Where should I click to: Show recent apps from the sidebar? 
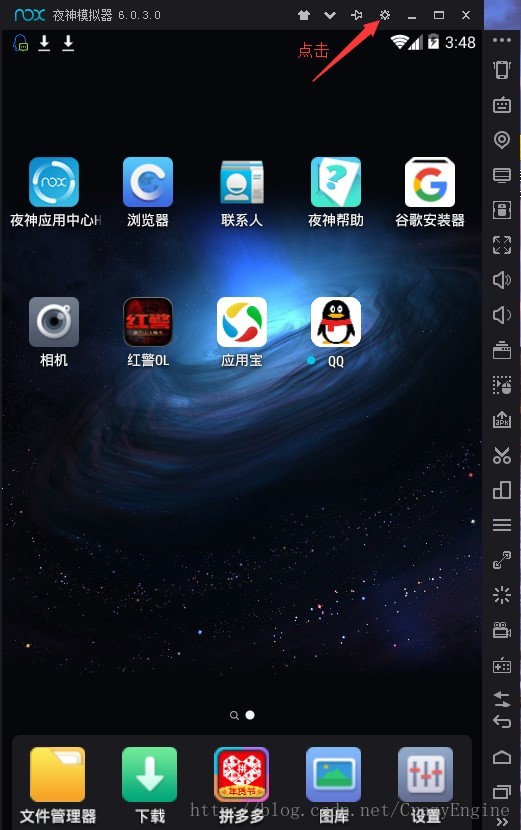(x=502, y=791)
